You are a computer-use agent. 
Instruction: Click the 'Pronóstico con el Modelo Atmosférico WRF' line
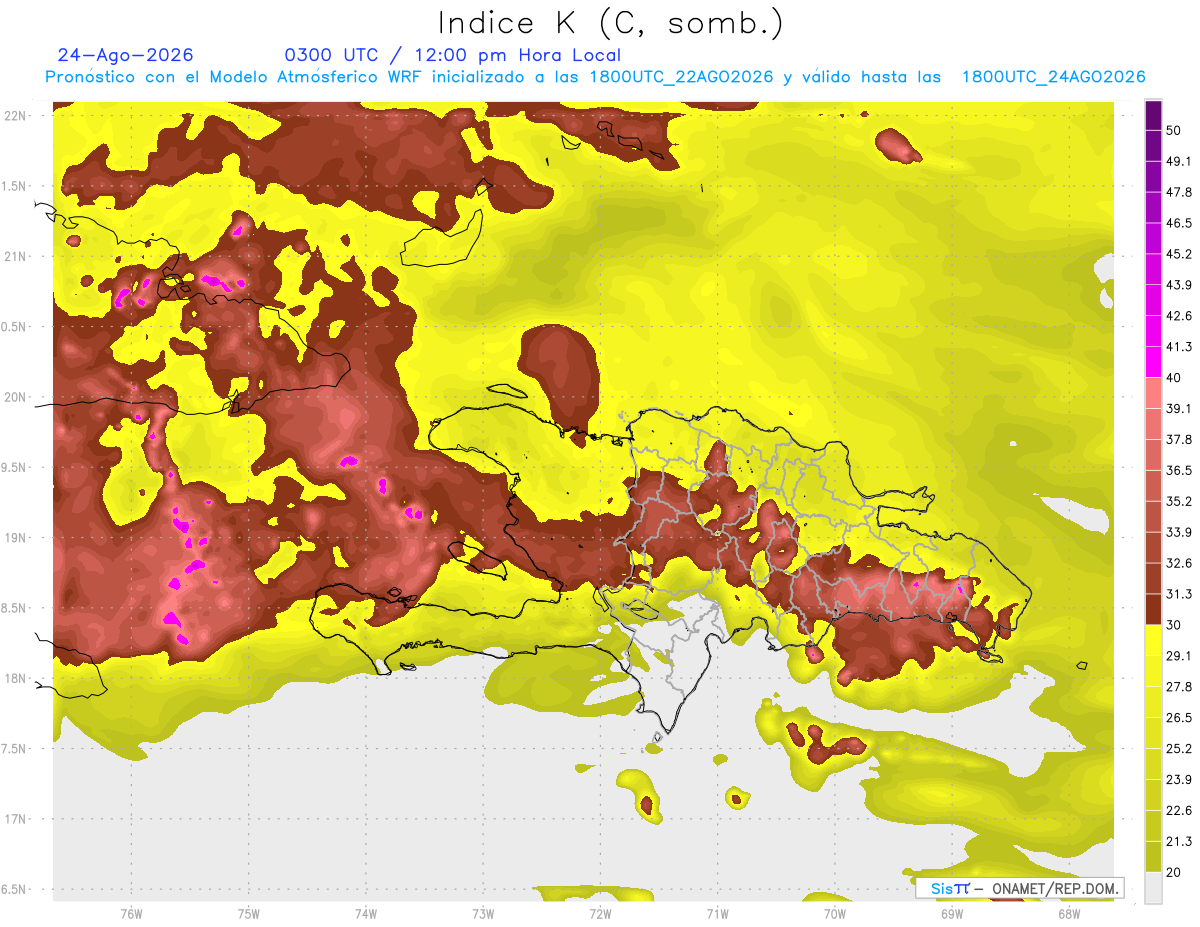[x=595, y=77]
